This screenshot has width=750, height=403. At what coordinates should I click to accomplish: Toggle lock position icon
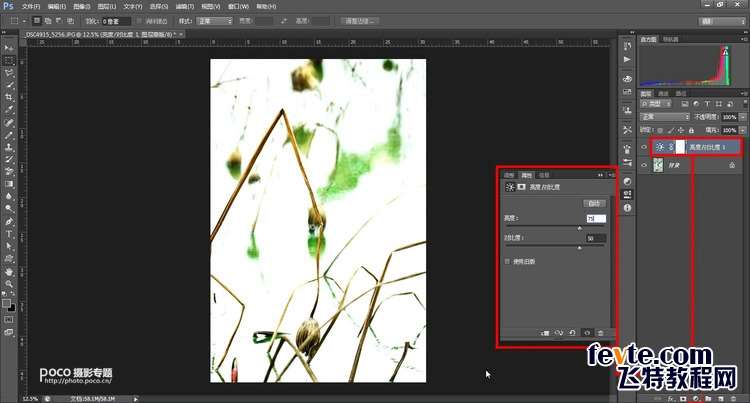(681, 130)
